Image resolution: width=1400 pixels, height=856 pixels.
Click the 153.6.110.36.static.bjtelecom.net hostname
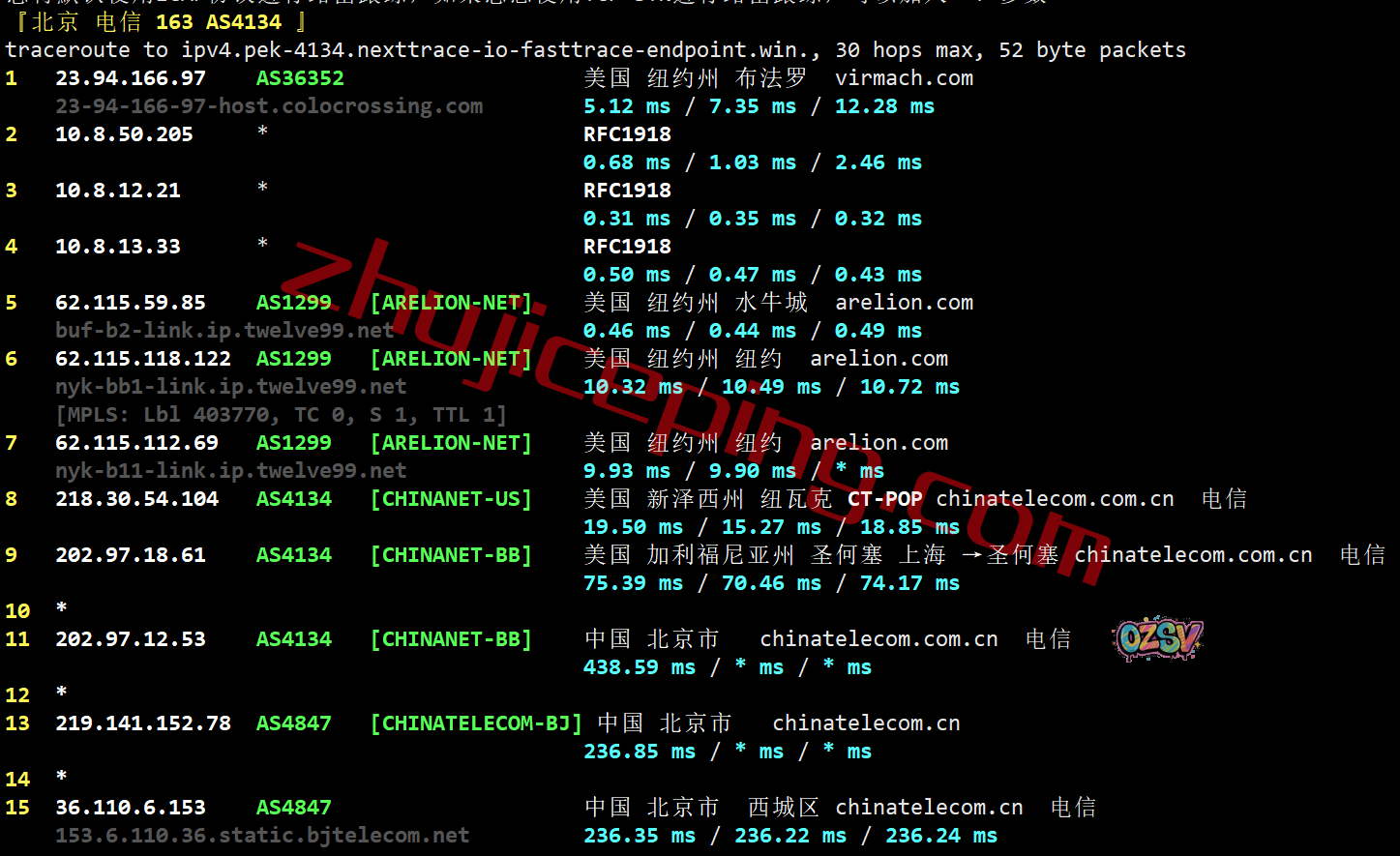pos(262,836)
